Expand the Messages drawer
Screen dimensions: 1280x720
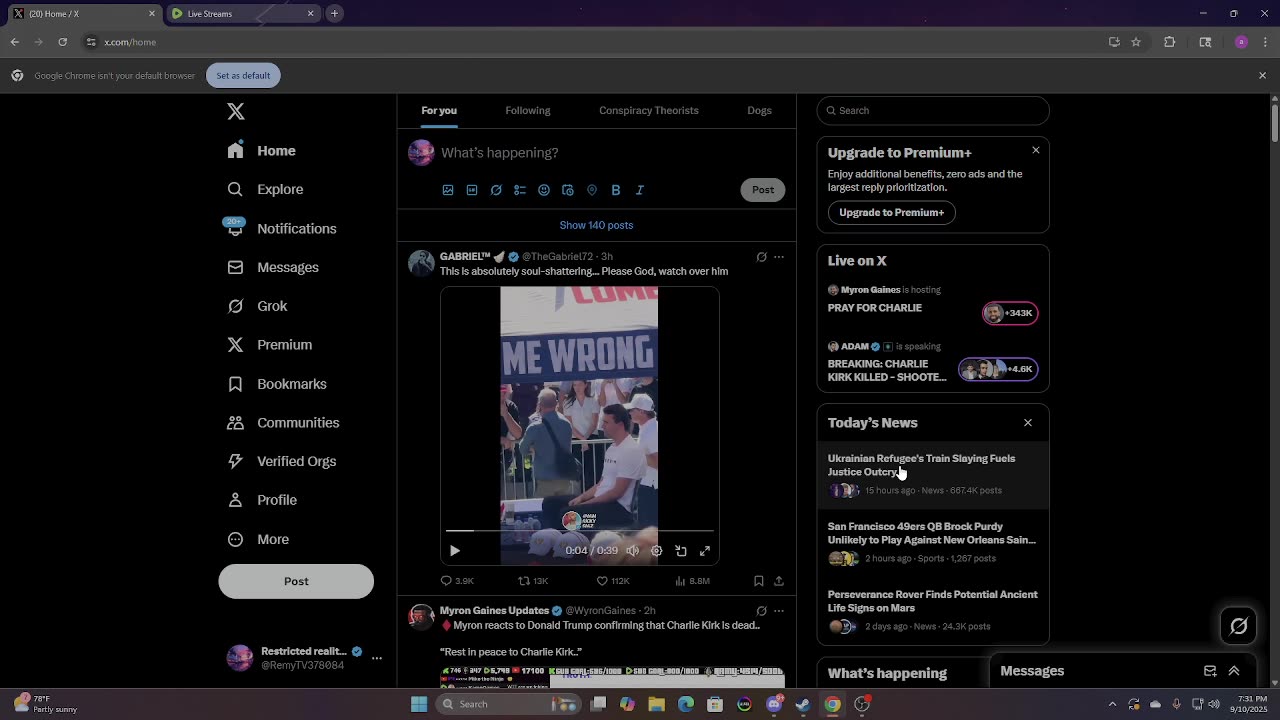tap(1234, 671)
